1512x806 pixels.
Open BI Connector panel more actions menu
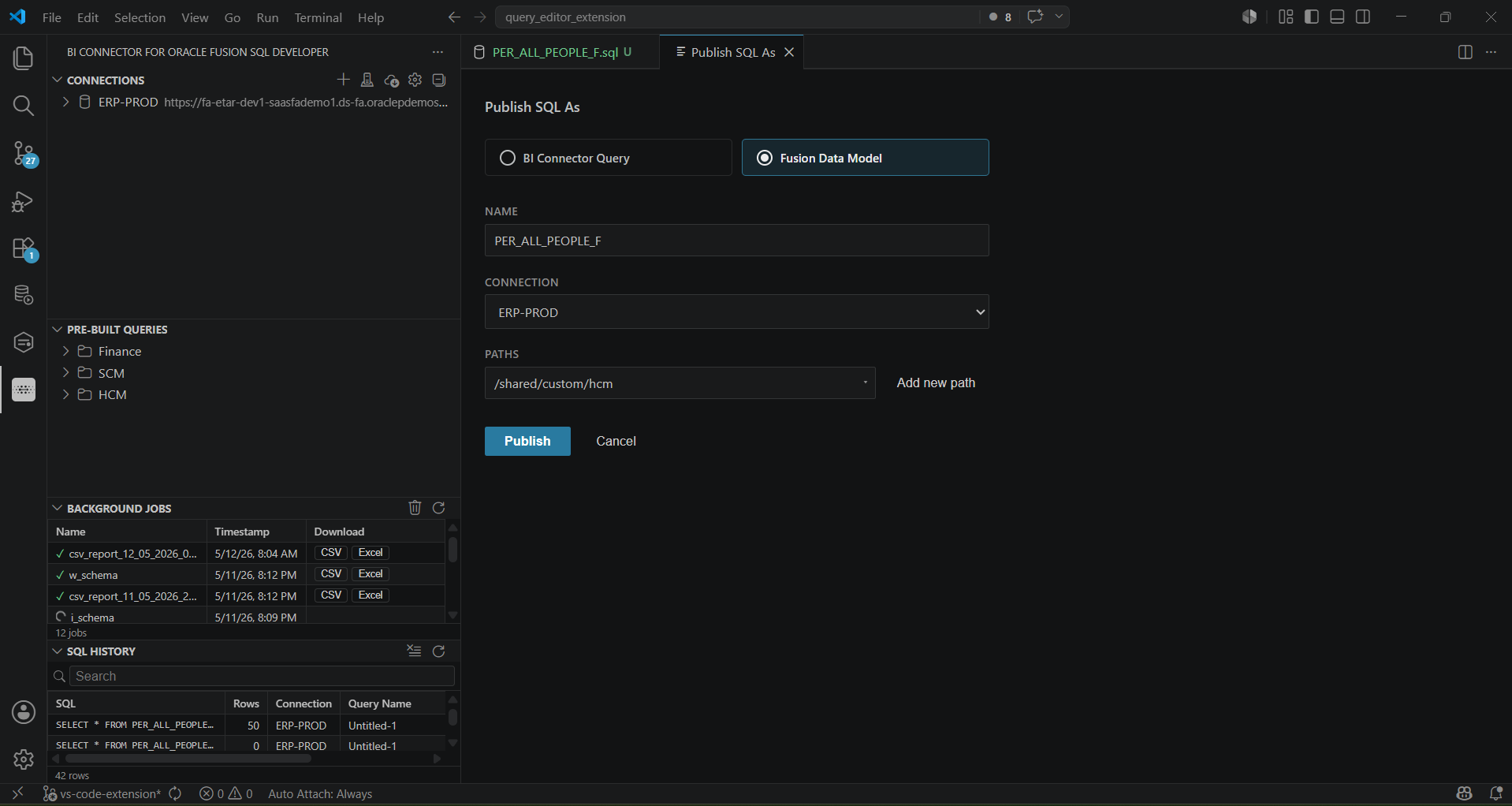(x=438, y=52)
